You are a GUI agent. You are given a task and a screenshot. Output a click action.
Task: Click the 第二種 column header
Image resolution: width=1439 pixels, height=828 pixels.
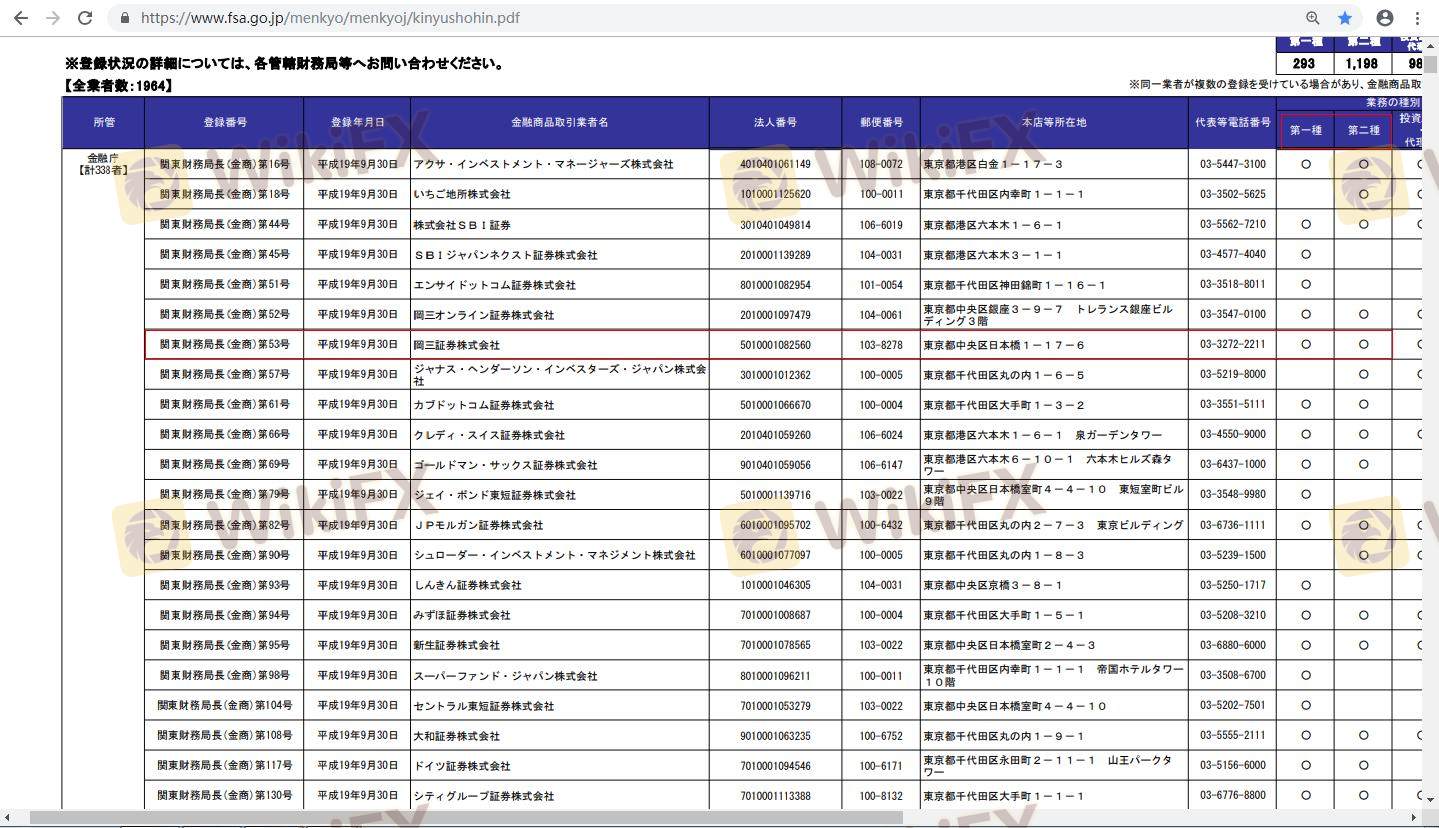coord(1363,130)
